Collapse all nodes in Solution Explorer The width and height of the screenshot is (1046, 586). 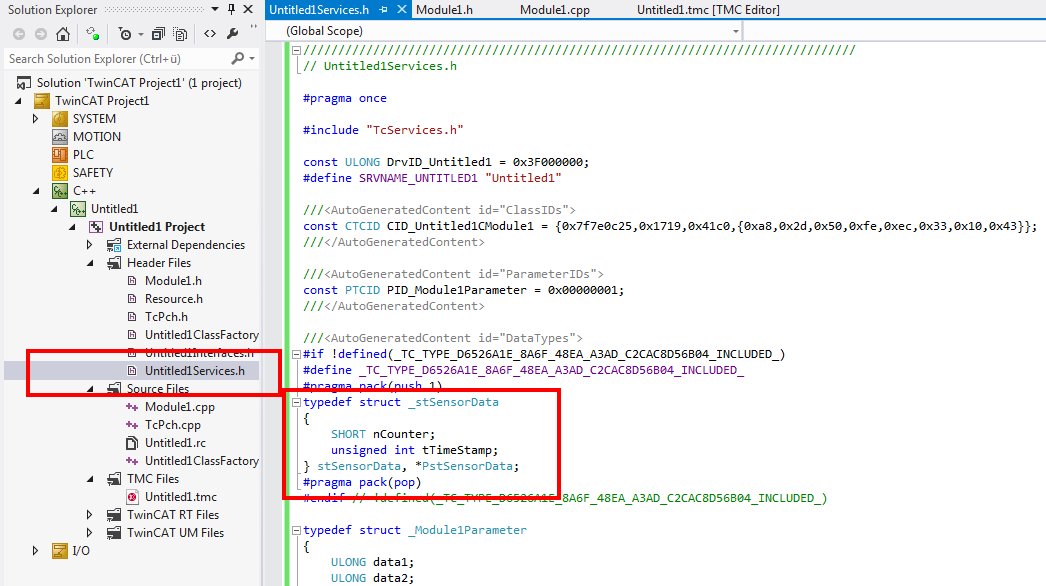click(x=158, y=33)
